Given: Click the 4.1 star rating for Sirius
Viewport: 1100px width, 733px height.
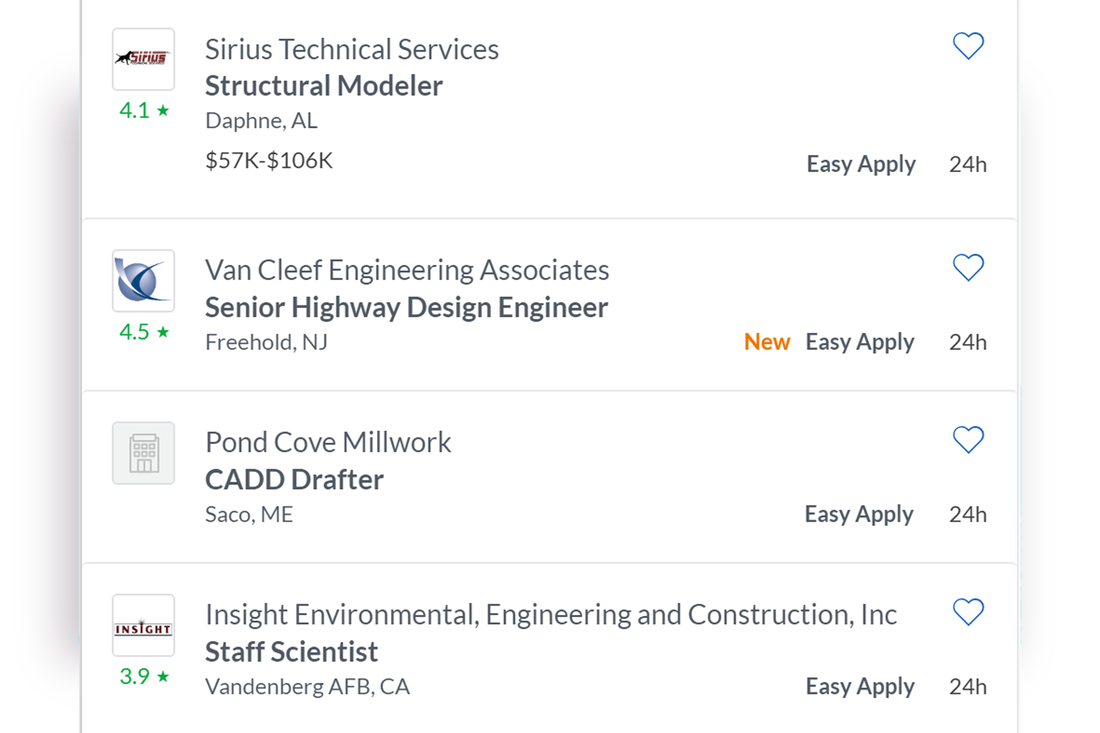Looking at the screenshot, I should coord(144,110).
